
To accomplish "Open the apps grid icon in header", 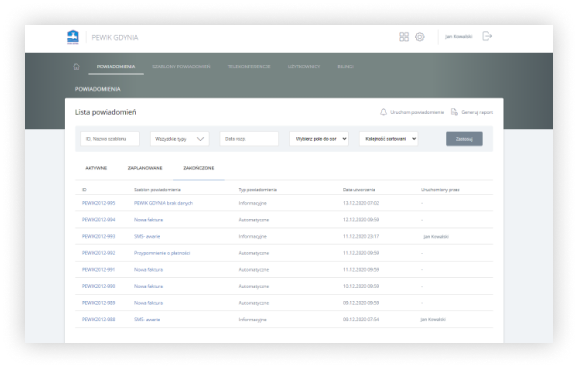I will tap(404, 37).
